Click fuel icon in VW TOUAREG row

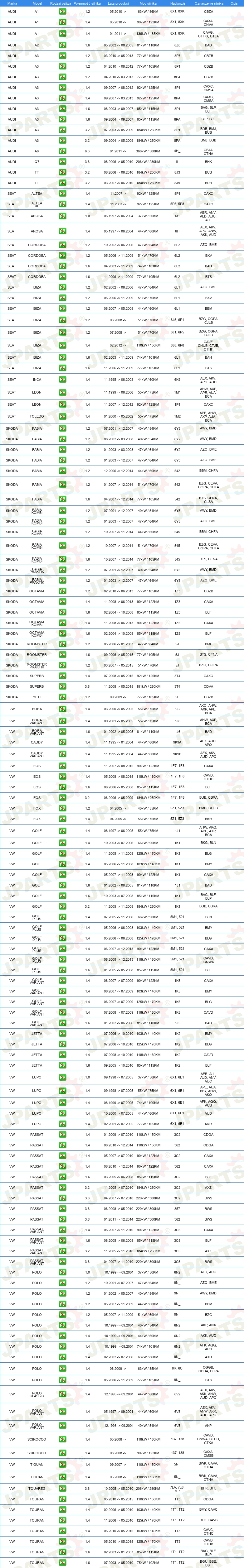(x=62, y=1488)
